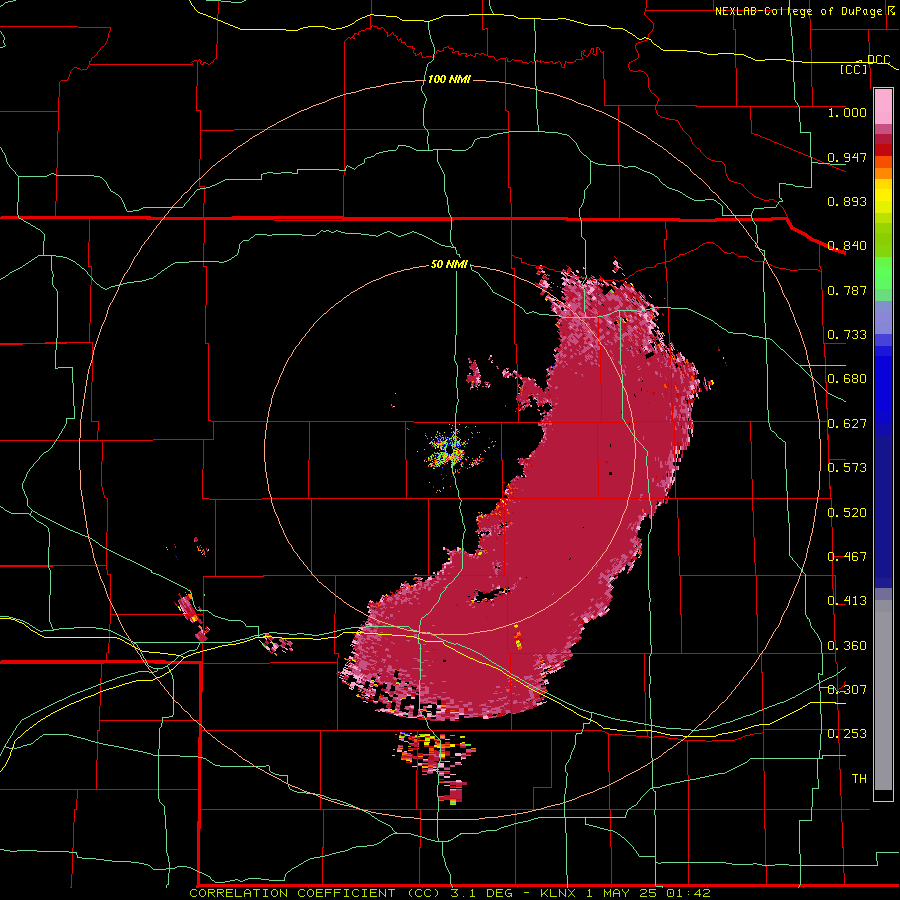The height and width of the screenshot is (900, 900).
Task: Select the 0.893 legend value
Action: [x=847, y=201]
